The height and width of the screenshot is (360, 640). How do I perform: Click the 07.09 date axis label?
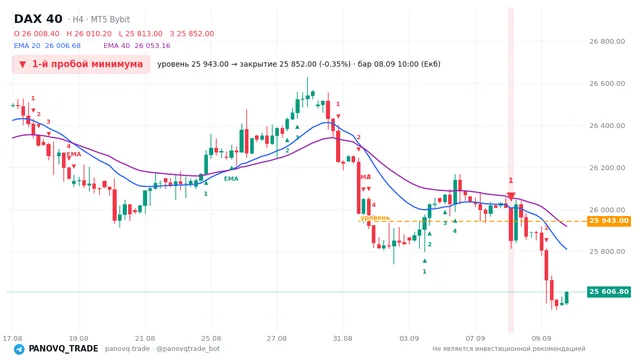click(475, 338)
